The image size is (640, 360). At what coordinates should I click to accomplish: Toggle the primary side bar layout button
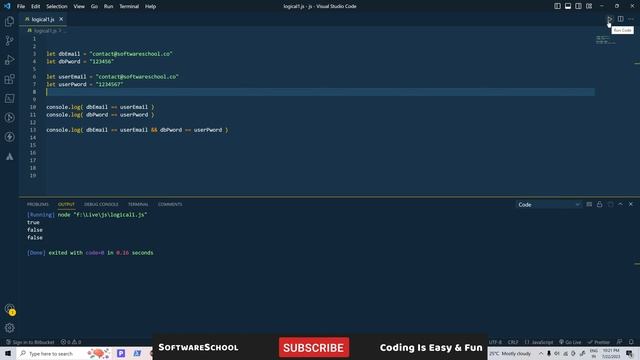click(x=557, y=6)
